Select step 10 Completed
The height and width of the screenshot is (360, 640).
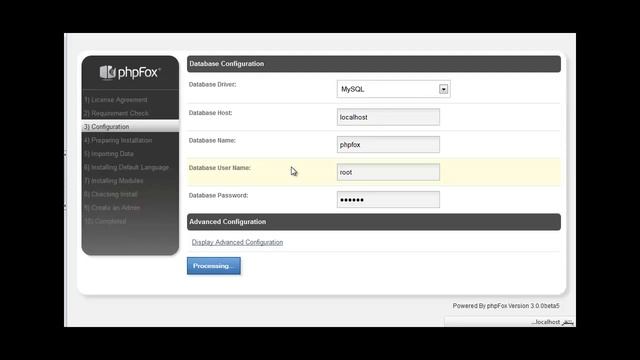(105, 221)
